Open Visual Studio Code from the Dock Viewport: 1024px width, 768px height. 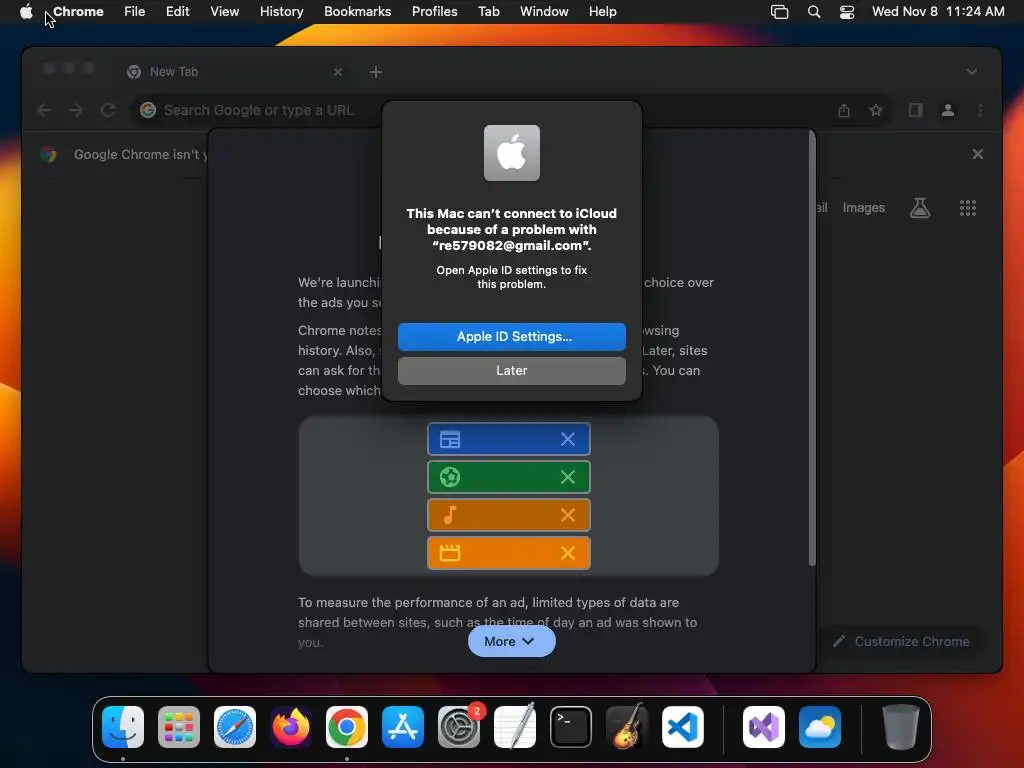(x=682, y=727)
